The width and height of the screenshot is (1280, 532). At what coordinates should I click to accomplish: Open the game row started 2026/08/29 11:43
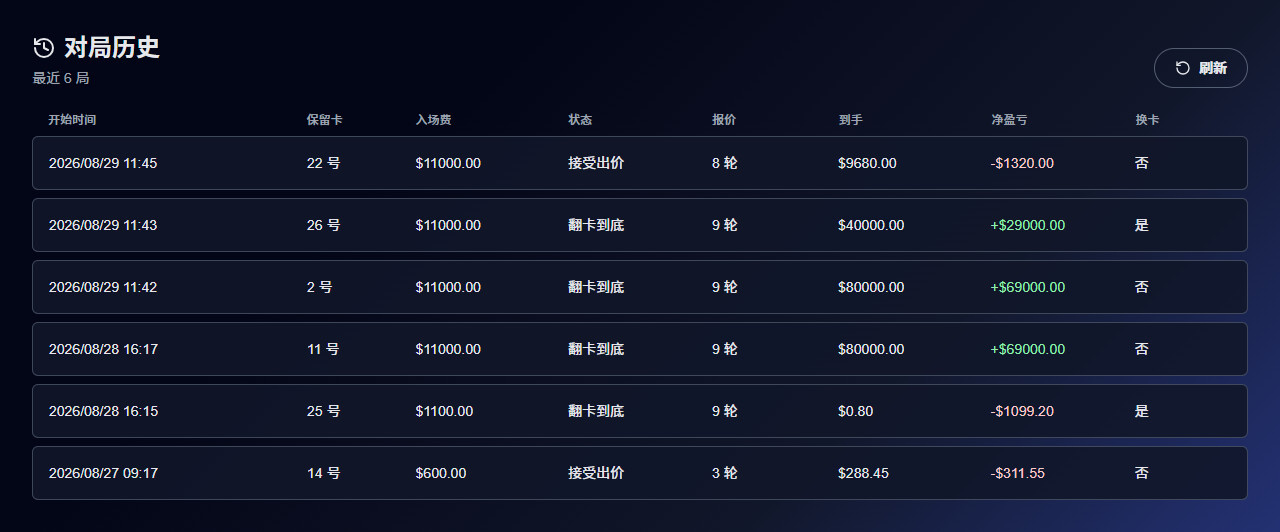click(640, 225)
